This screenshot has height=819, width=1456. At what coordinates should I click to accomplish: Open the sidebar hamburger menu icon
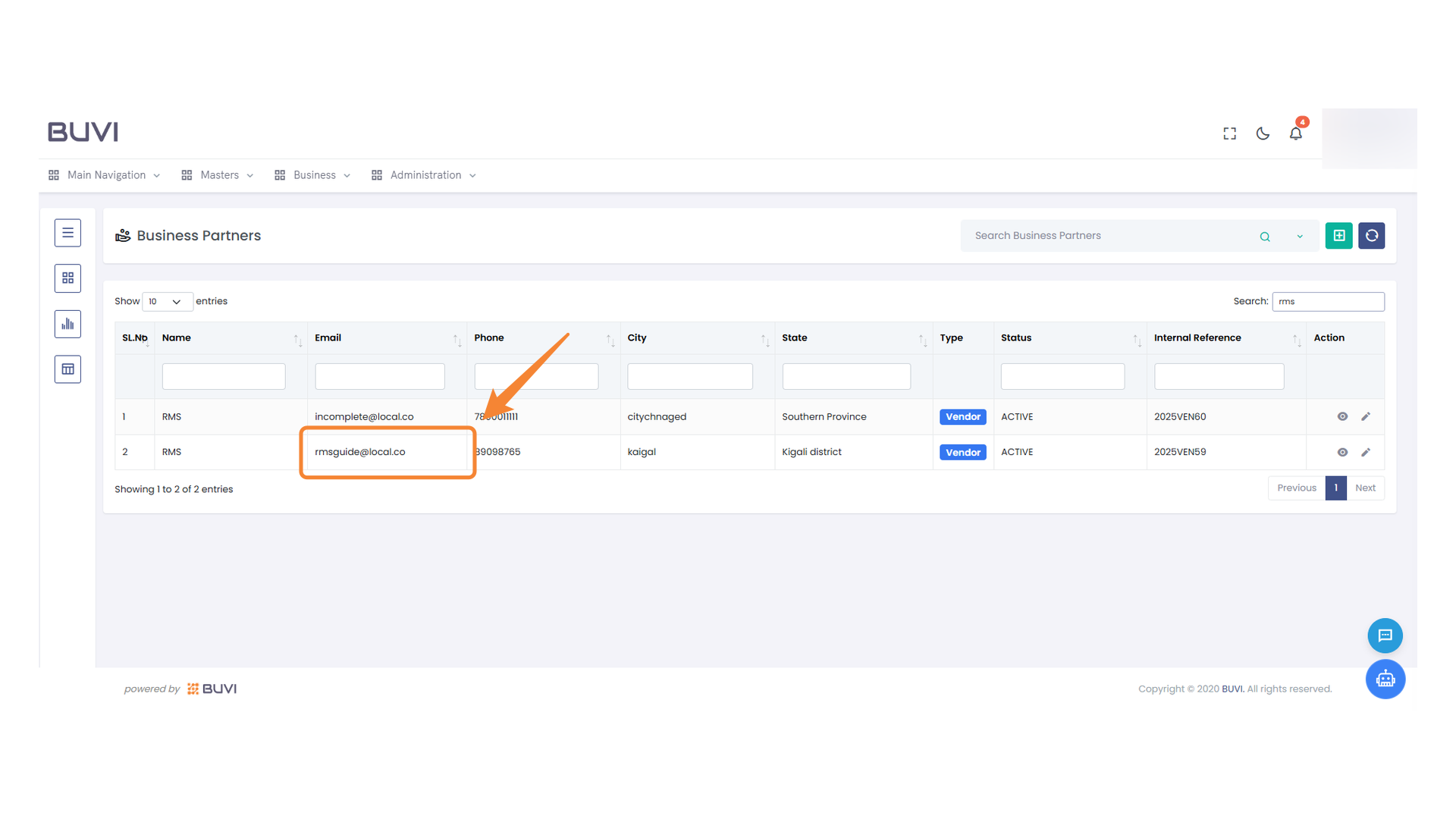(x=67, y=233)
